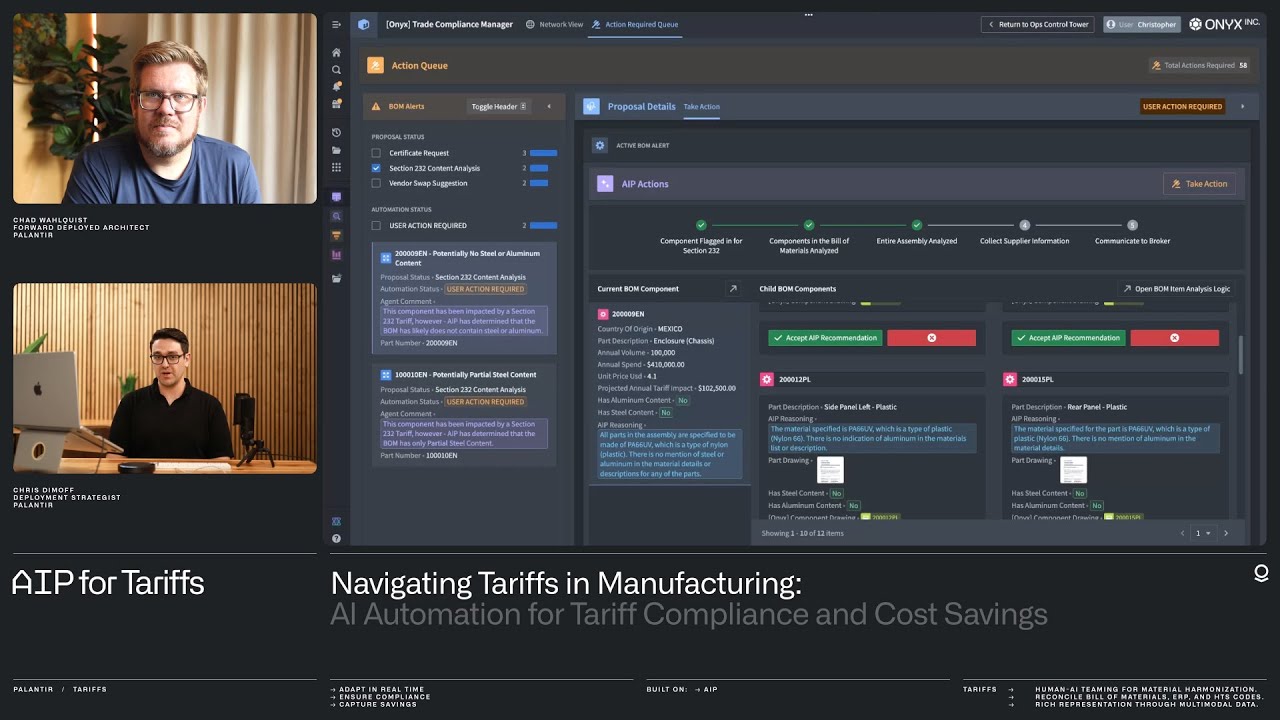Reject recommendation with red X above 200015PL
This screenshot has width=1280, height=720.
click(1174, 338)
